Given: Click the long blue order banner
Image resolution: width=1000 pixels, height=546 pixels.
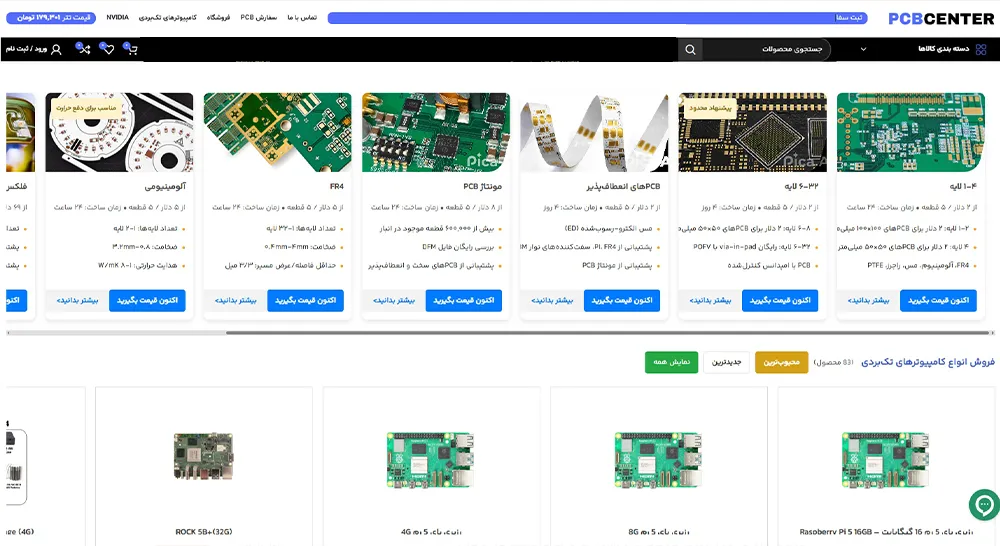Looking at the screenshot, I should (598, 18).
